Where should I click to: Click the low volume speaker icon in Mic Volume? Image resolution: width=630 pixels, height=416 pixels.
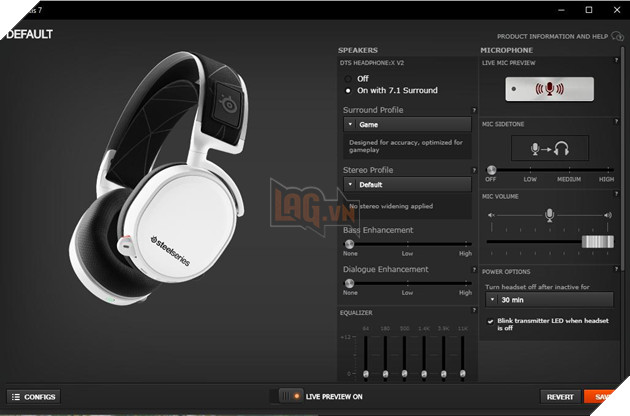[491, 215]
